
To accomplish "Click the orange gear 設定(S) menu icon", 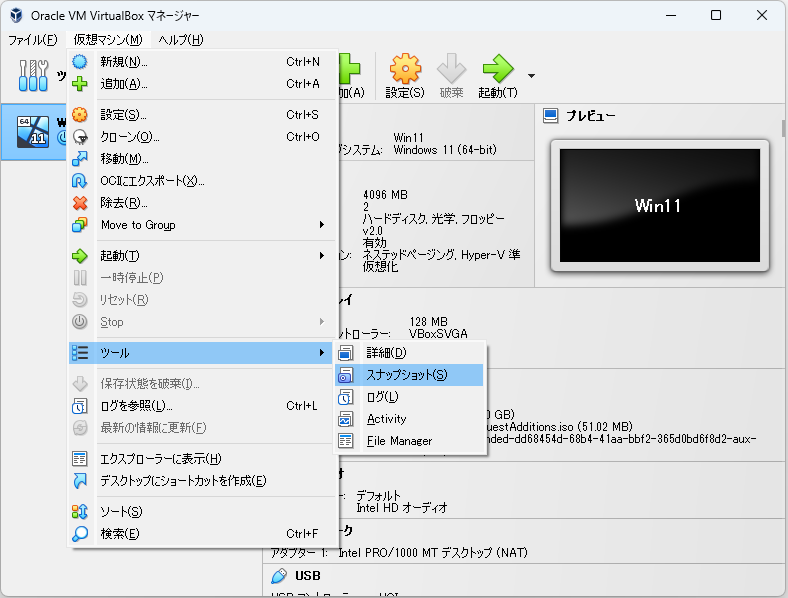I will coord(79,115).
